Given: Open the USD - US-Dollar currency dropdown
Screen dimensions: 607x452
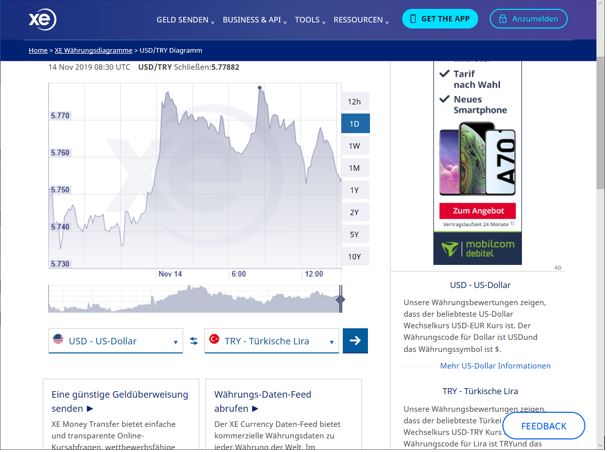Looking at the screenshot, I should tap(115, 341).
